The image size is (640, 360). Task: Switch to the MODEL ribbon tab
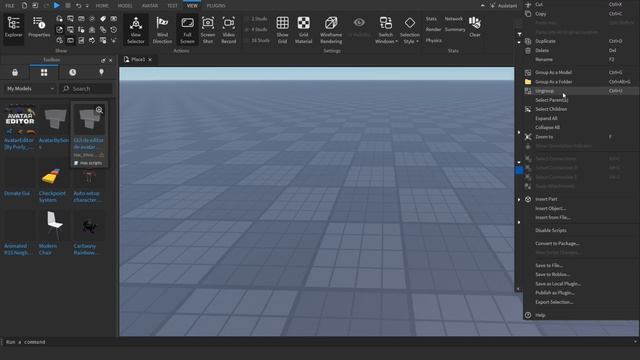pyautogui.click(x=125, y=6)
